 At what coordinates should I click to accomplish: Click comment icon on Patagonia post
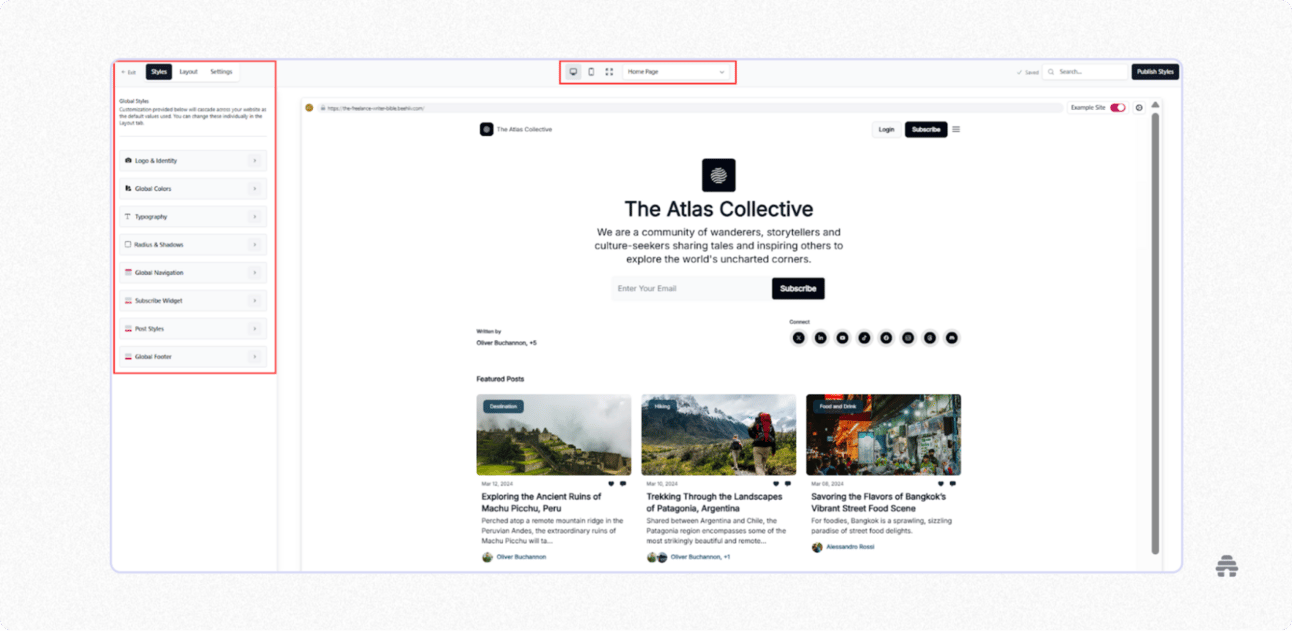pyautogui.click(x=788, y=484)
